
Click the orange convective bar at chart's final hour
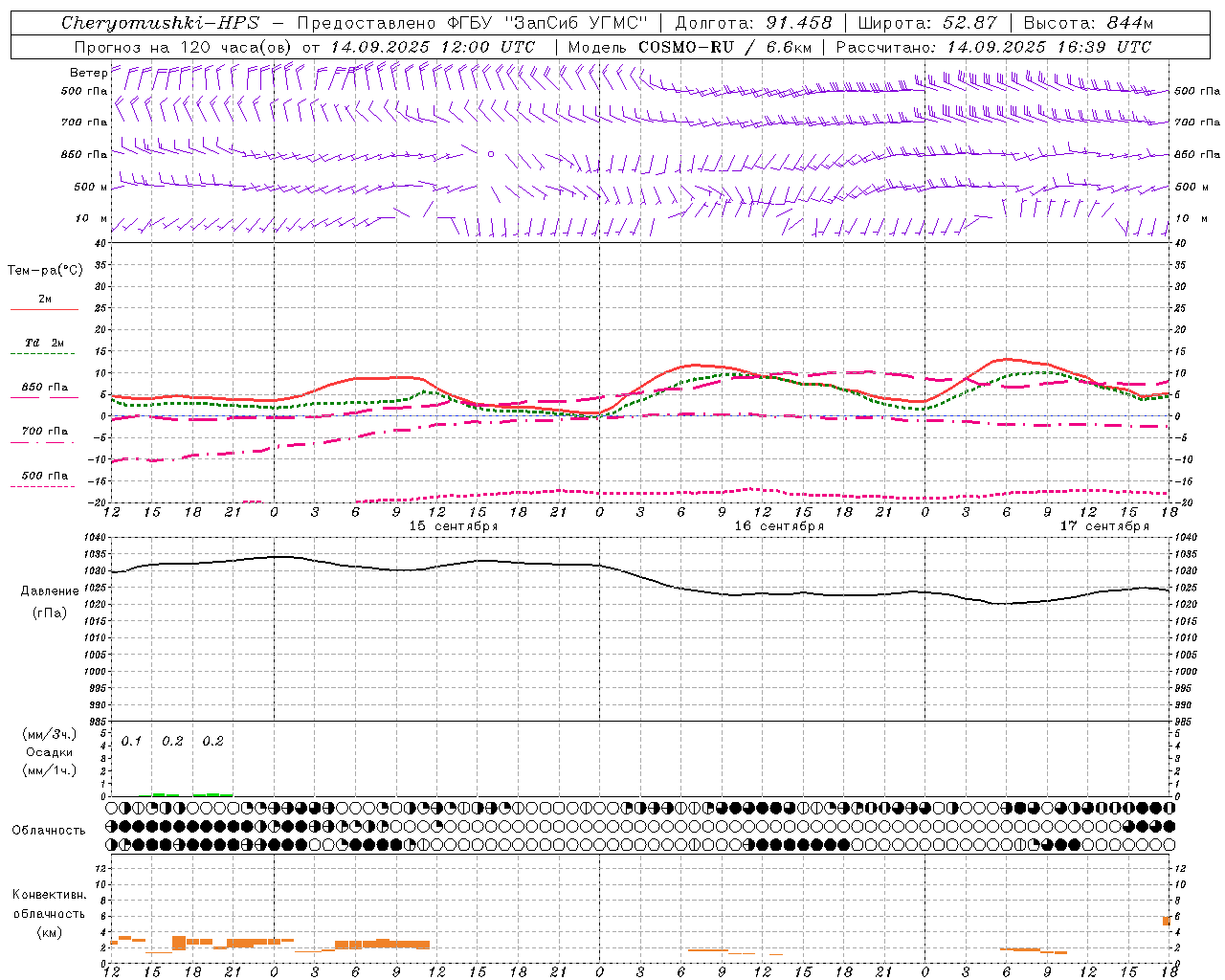[1167, 921]
